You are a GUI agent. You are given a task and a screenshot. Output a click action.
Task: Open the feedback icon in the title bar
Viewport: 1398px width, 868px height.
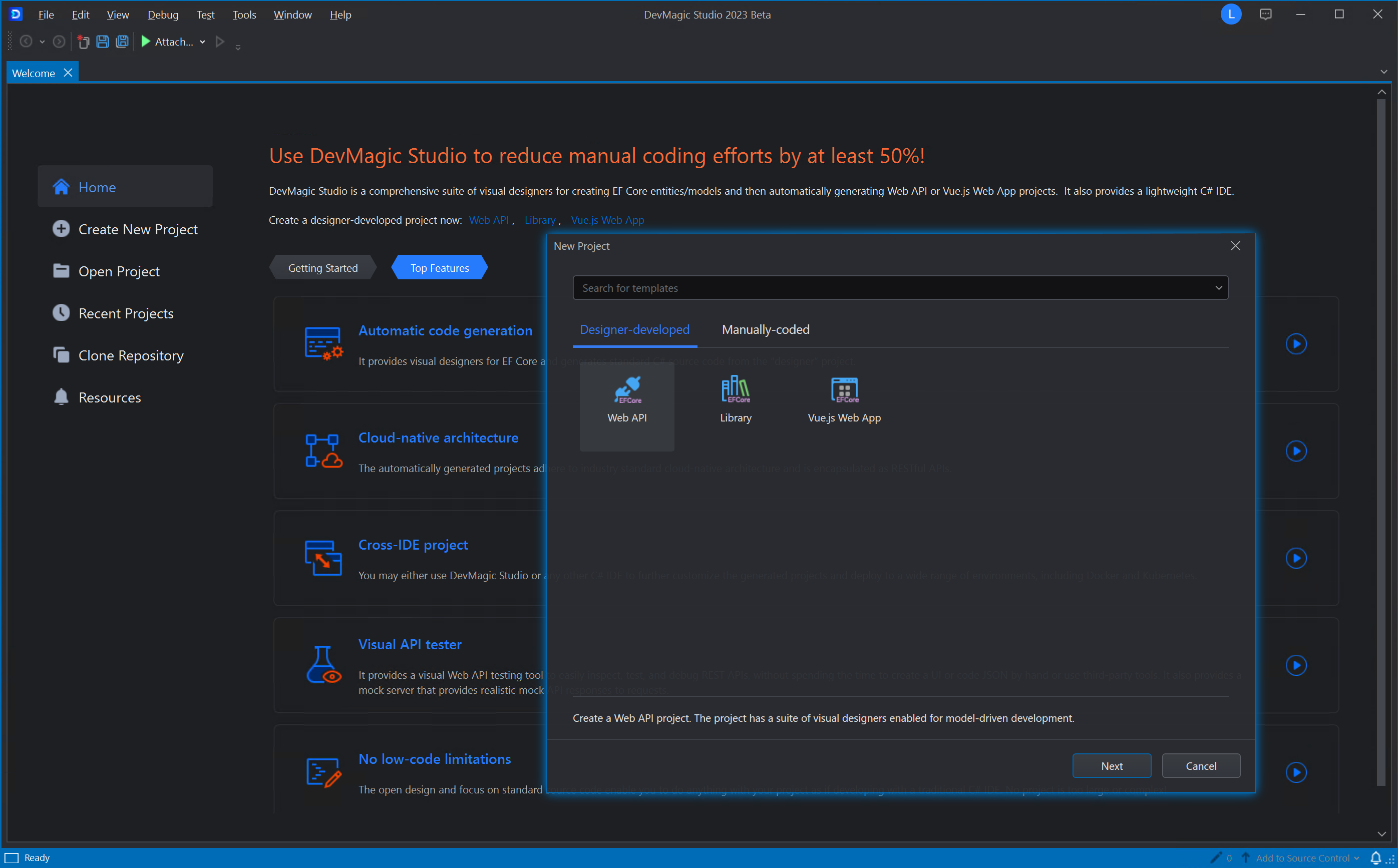[x=1266, y=14]
